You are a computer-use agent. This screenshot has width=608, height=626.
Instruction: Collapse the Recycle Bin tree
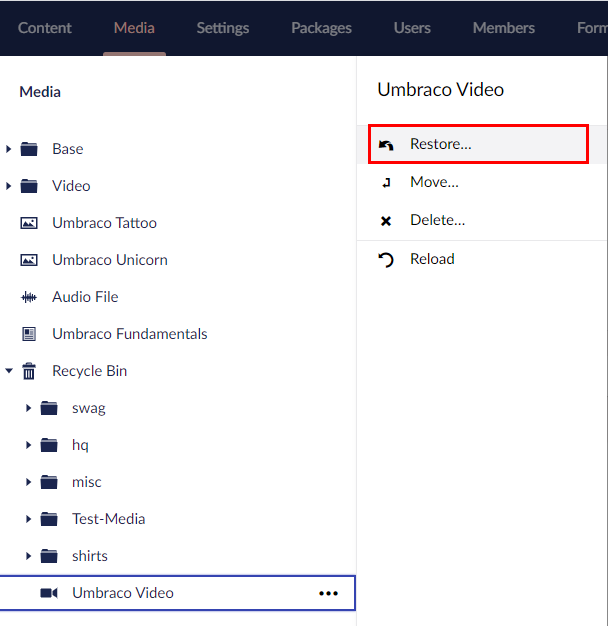coord(9,371)
